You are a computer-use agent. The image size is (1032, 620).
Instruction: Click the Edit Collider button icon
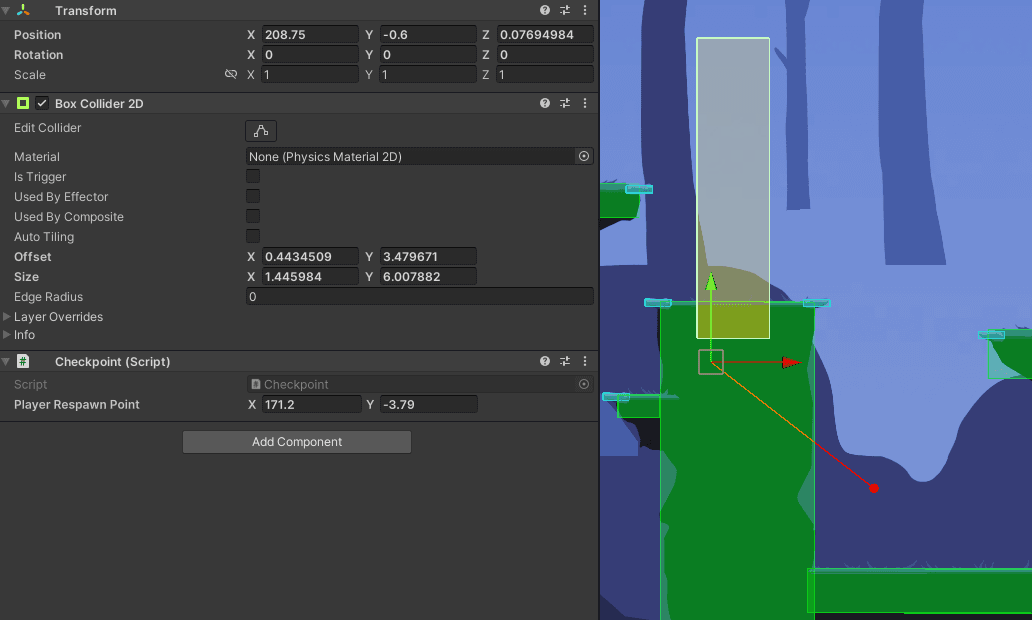(261, 131)
